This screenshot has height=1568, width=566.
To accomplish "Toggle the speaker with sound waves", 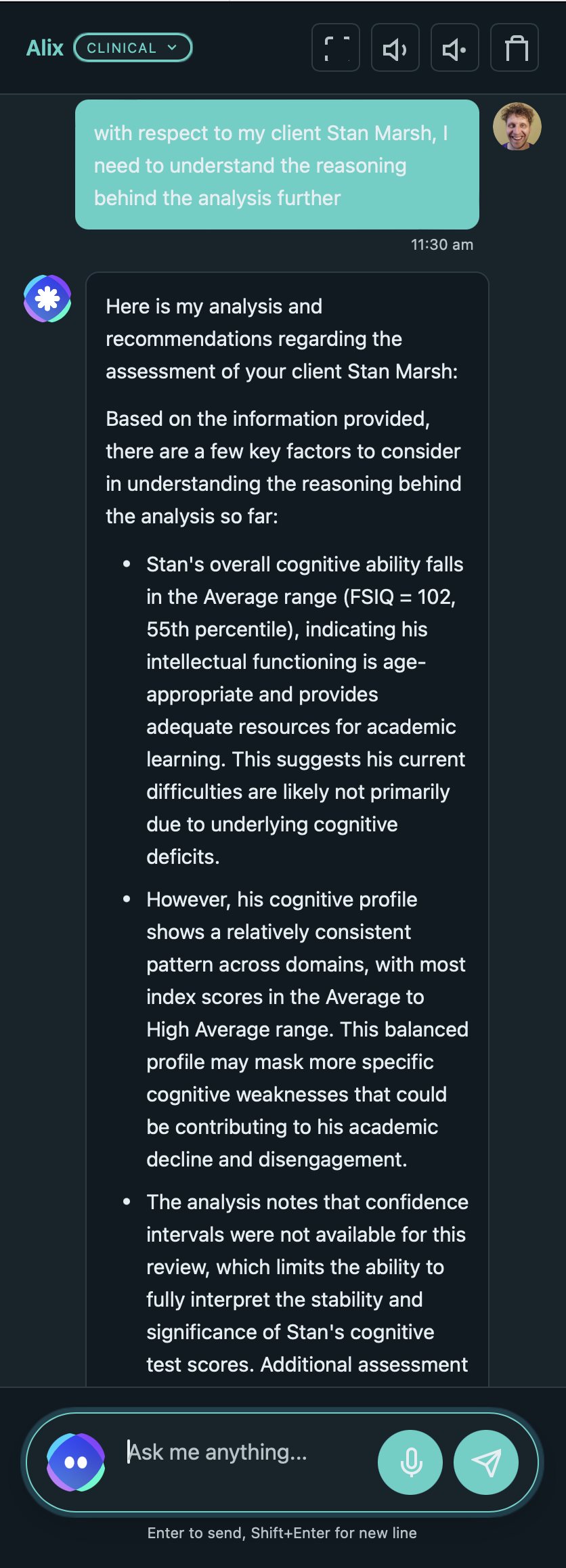I will [395, 48].
